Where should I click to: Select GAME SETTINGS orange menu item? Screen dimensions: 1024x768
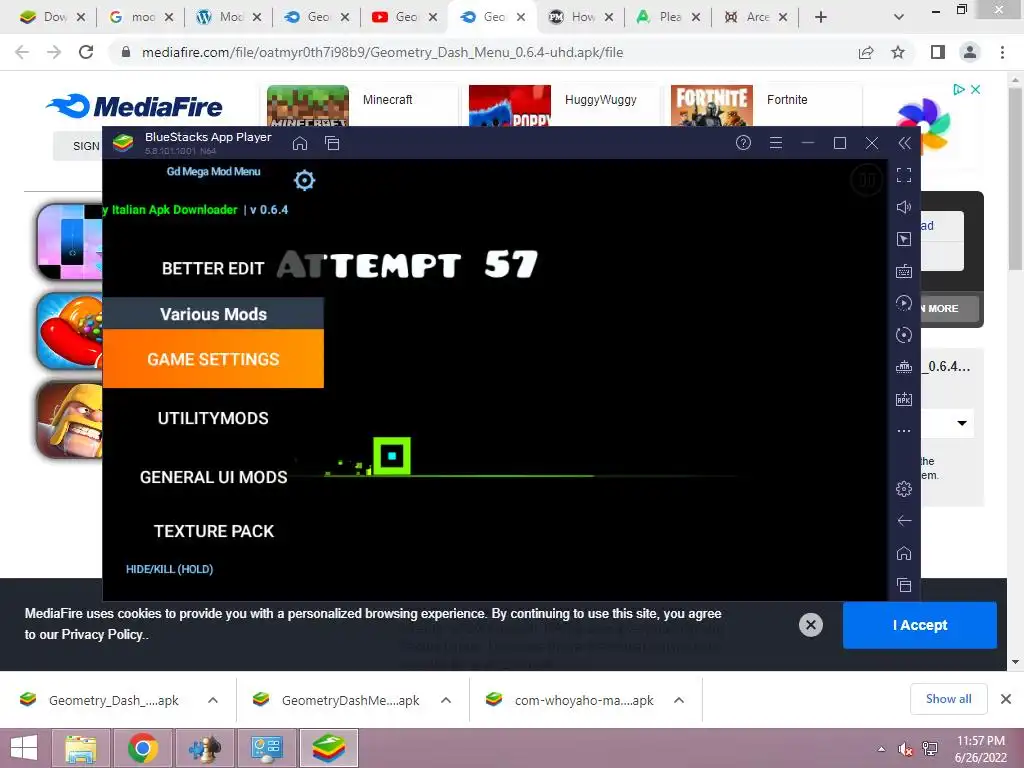pyautogui.click(x=213, y=359)
